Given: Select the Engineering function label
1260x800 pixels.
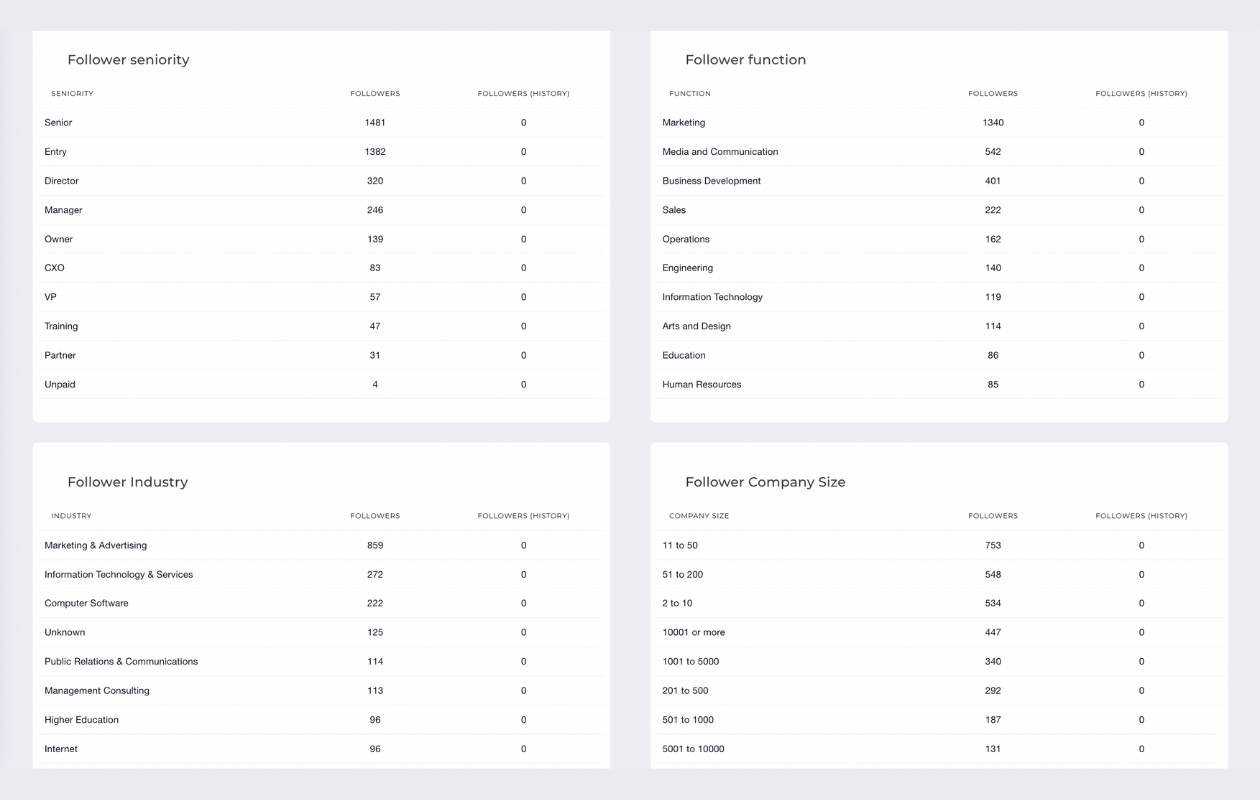Looking at the screenshot, I should tap(687, 268).
